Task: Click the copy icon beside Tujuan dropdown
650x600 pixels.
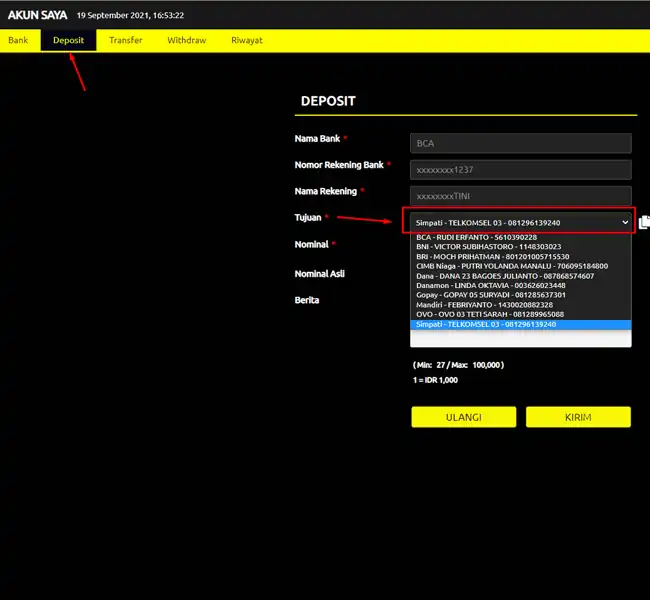Action: pyautogui.click(x=644, y=222)
